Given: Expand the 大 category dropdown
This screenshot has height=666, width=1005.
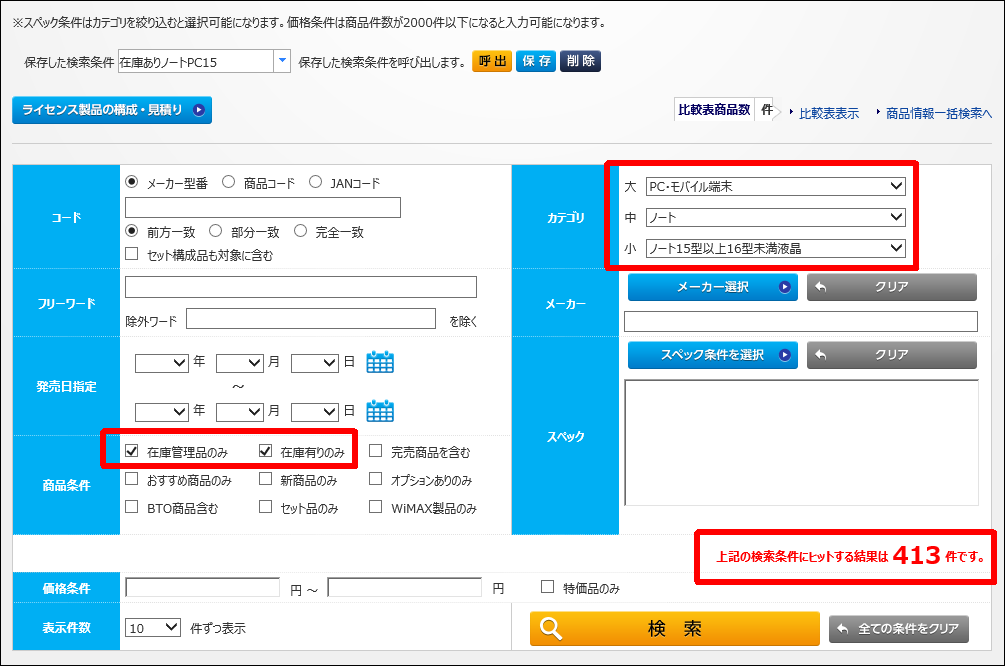Looking at the screenshot, I should pos(775,186).
